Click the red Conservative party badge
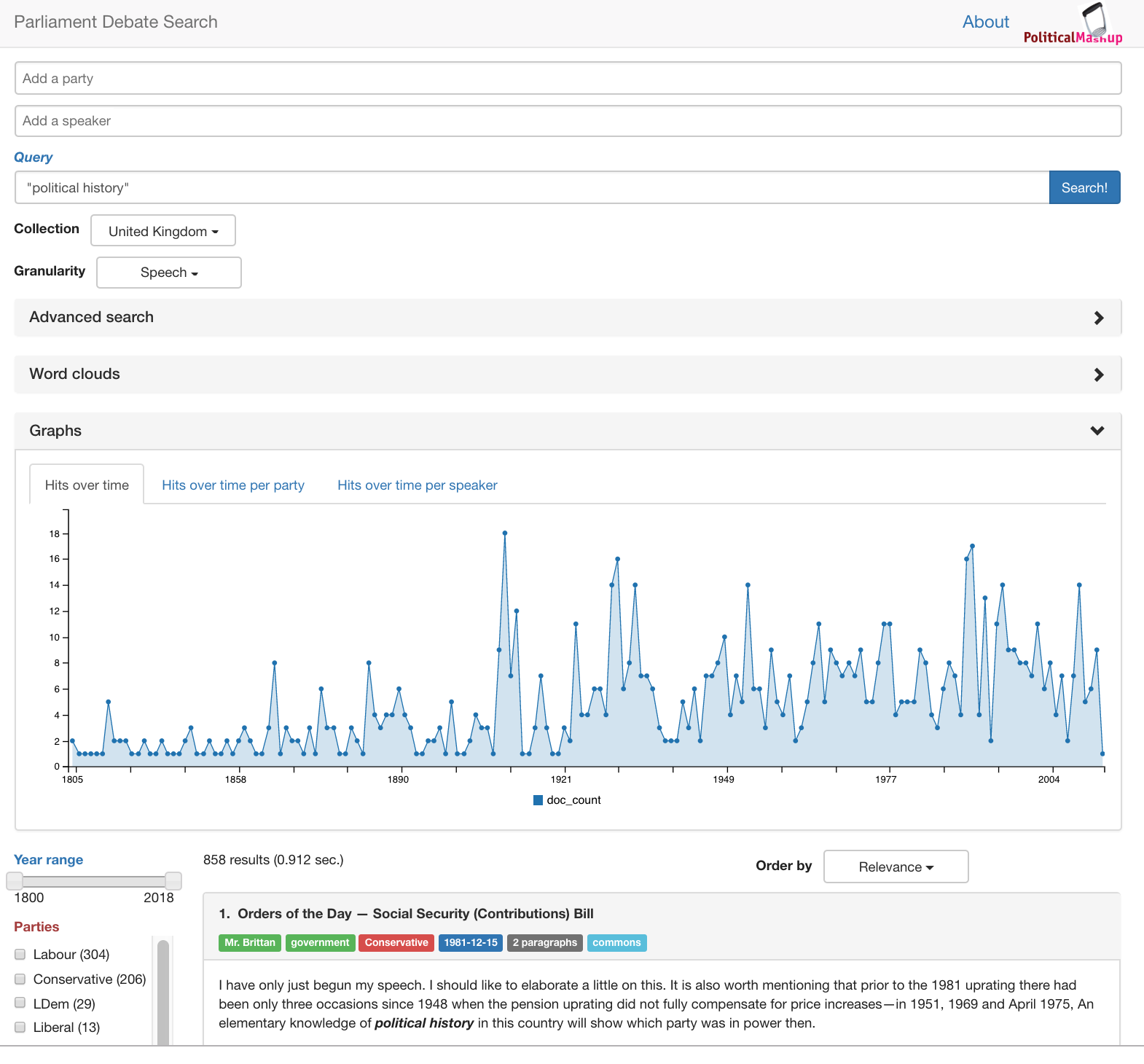Image resolution: width=1144 pixels, height=1064 pixels. [396, 943]
